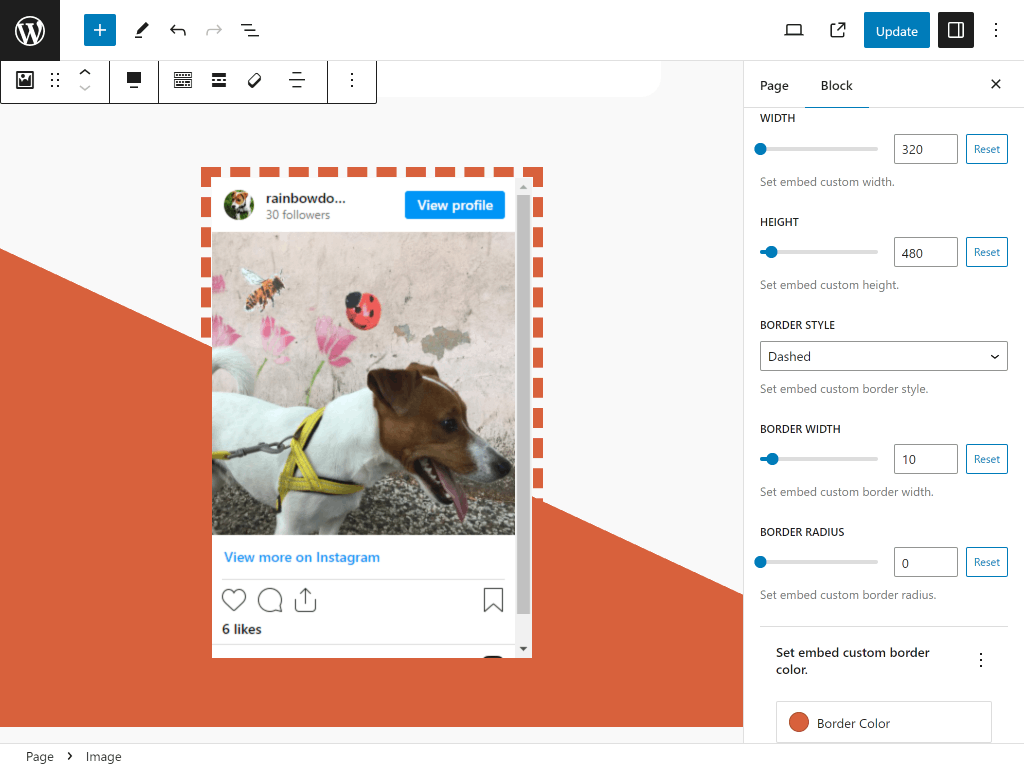The image size is (1024, 768).
Task: Open the laptop preview device options
Action: pyautogui.click(x=793, y=30)
